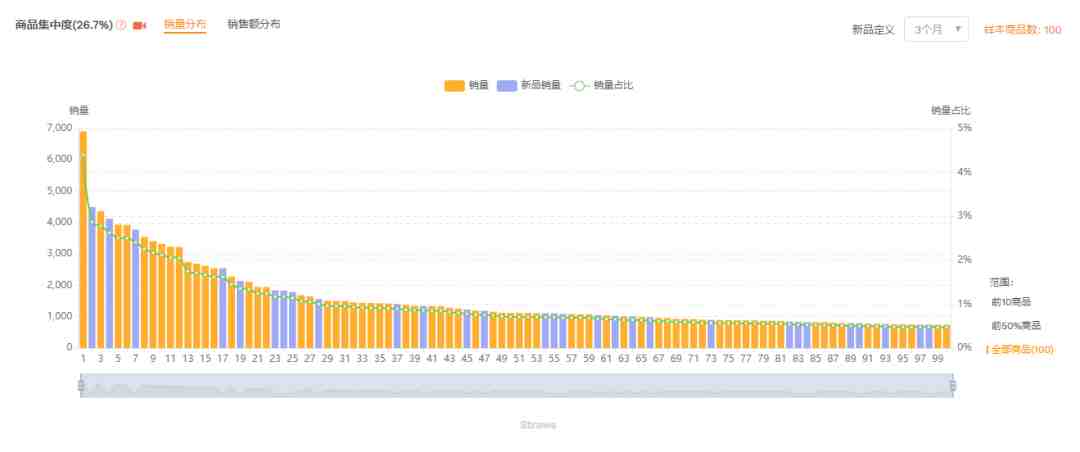Select the 全部商品(100) range option
1080x452 pixels.
(x=1020, y=349)
